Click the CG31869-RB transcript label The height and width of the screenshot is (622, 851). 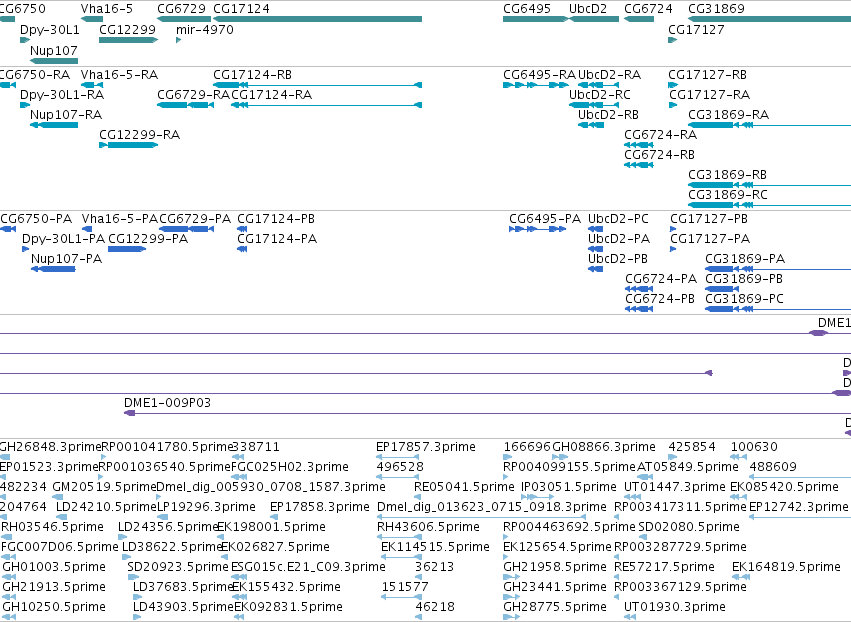click(727, 175)
